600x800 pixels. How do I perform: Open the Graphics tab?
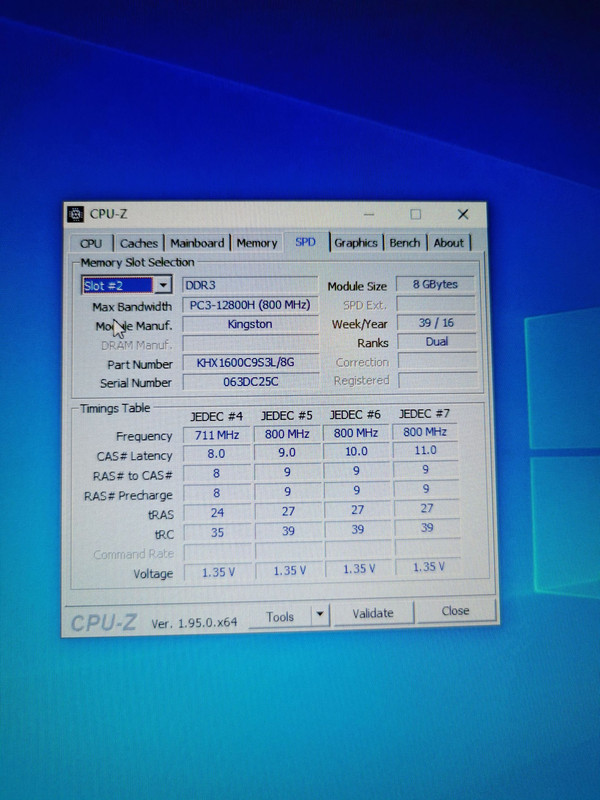pyautogui.click(x=356, y=243)
